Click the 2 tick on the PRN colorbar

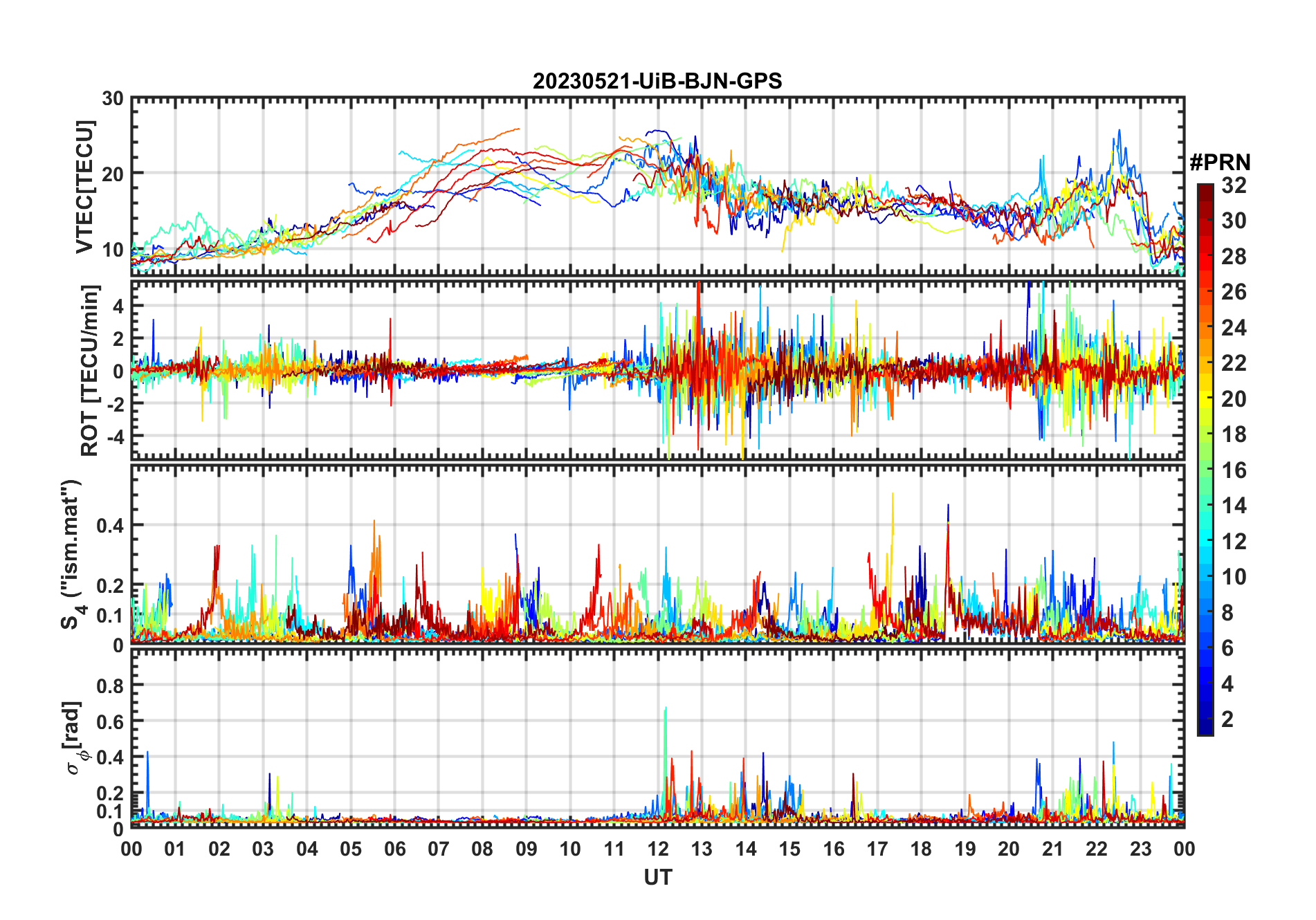click(1227, 719)
